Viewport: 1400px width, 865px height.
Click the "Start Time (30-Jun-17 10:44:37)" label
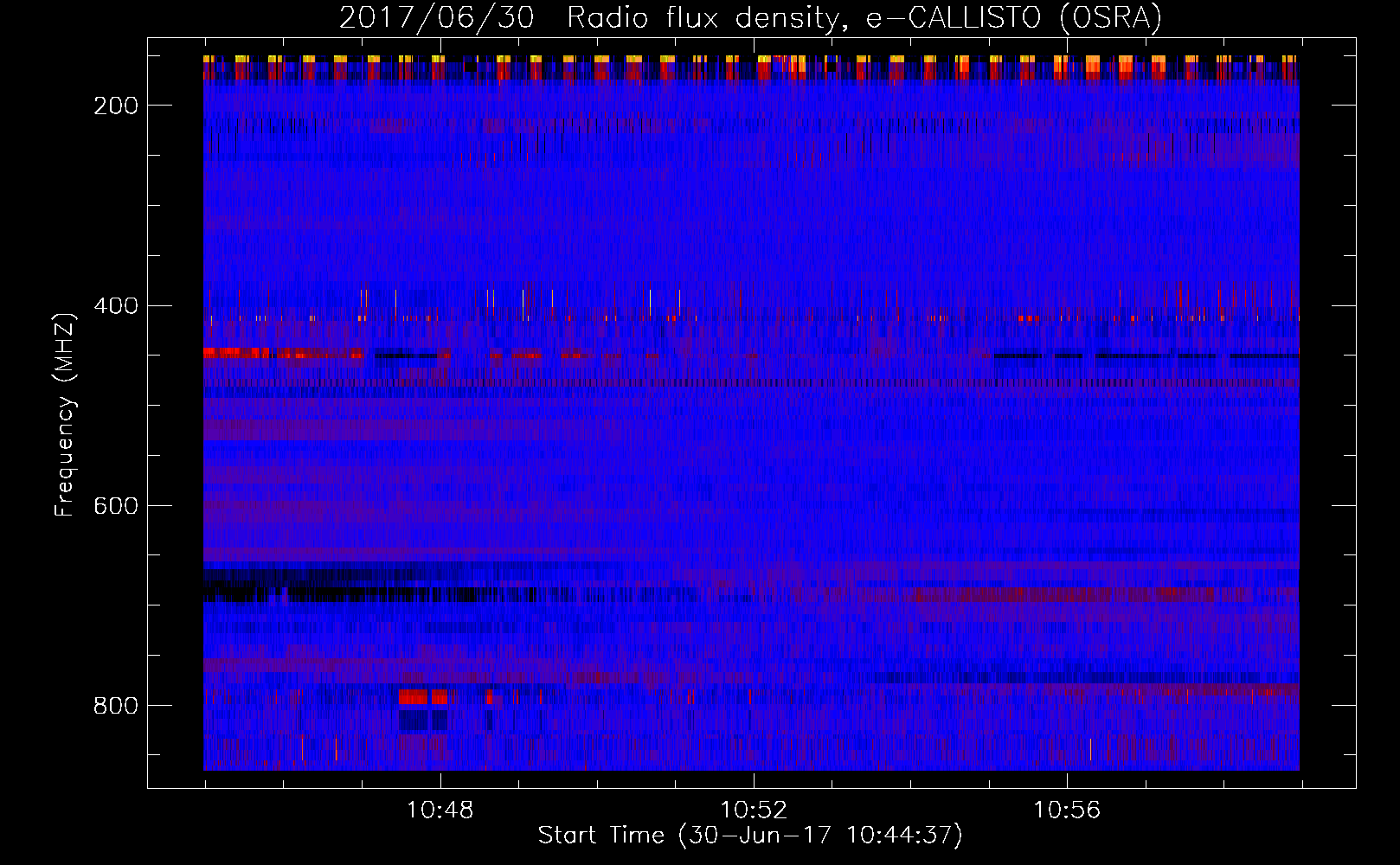click(x=750, y=836)
